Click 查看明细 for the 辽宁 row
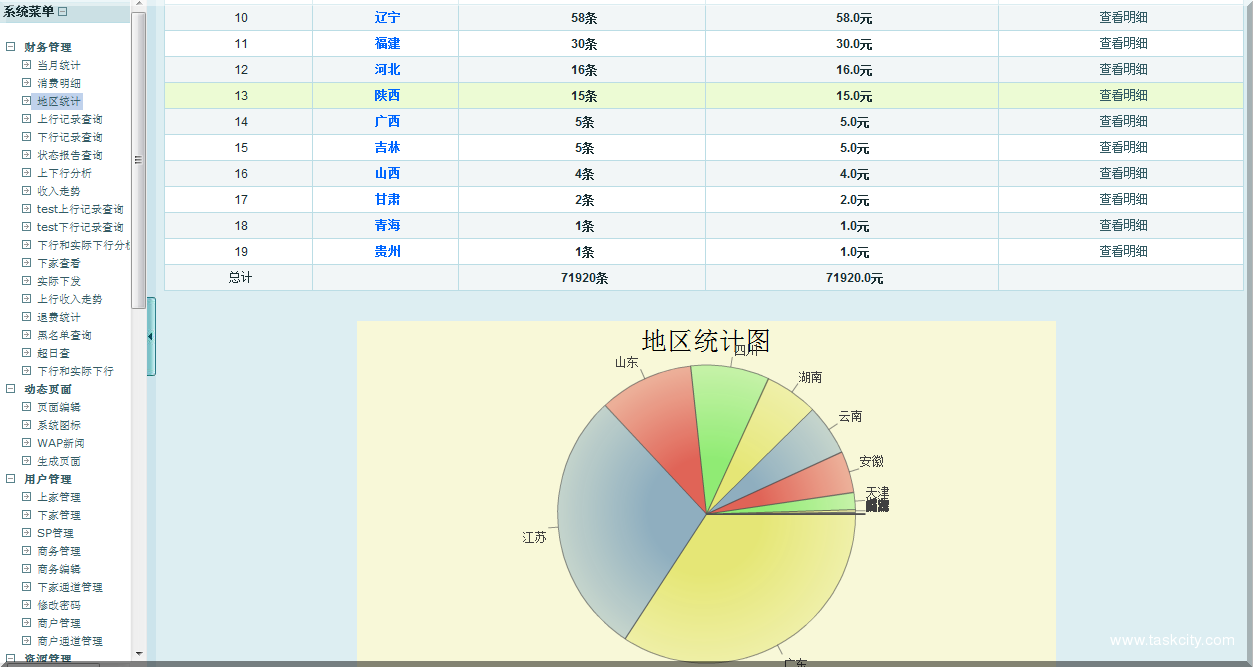 (x=1123, y=18)
